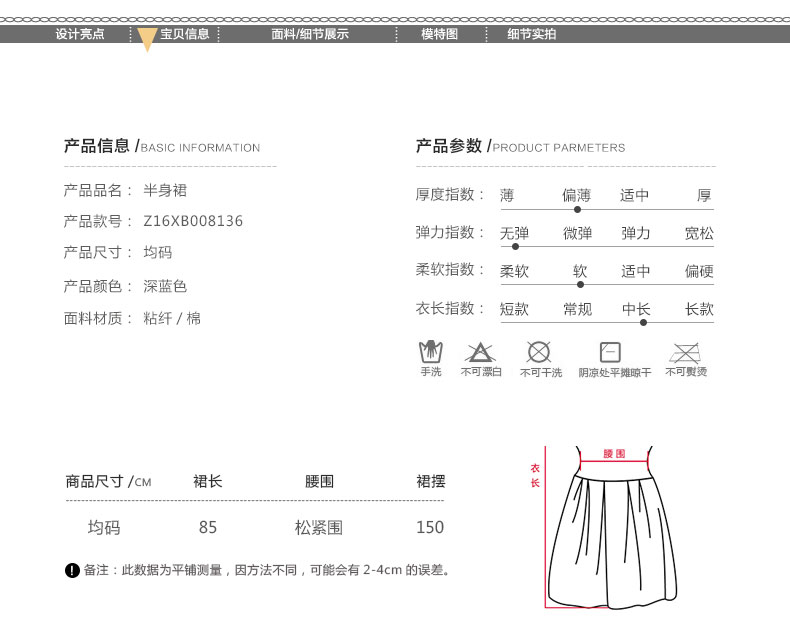The width and height of the screenshot is (790, 620).
Task: Click the skirt diagram illustration
Action: pos(612,530)
